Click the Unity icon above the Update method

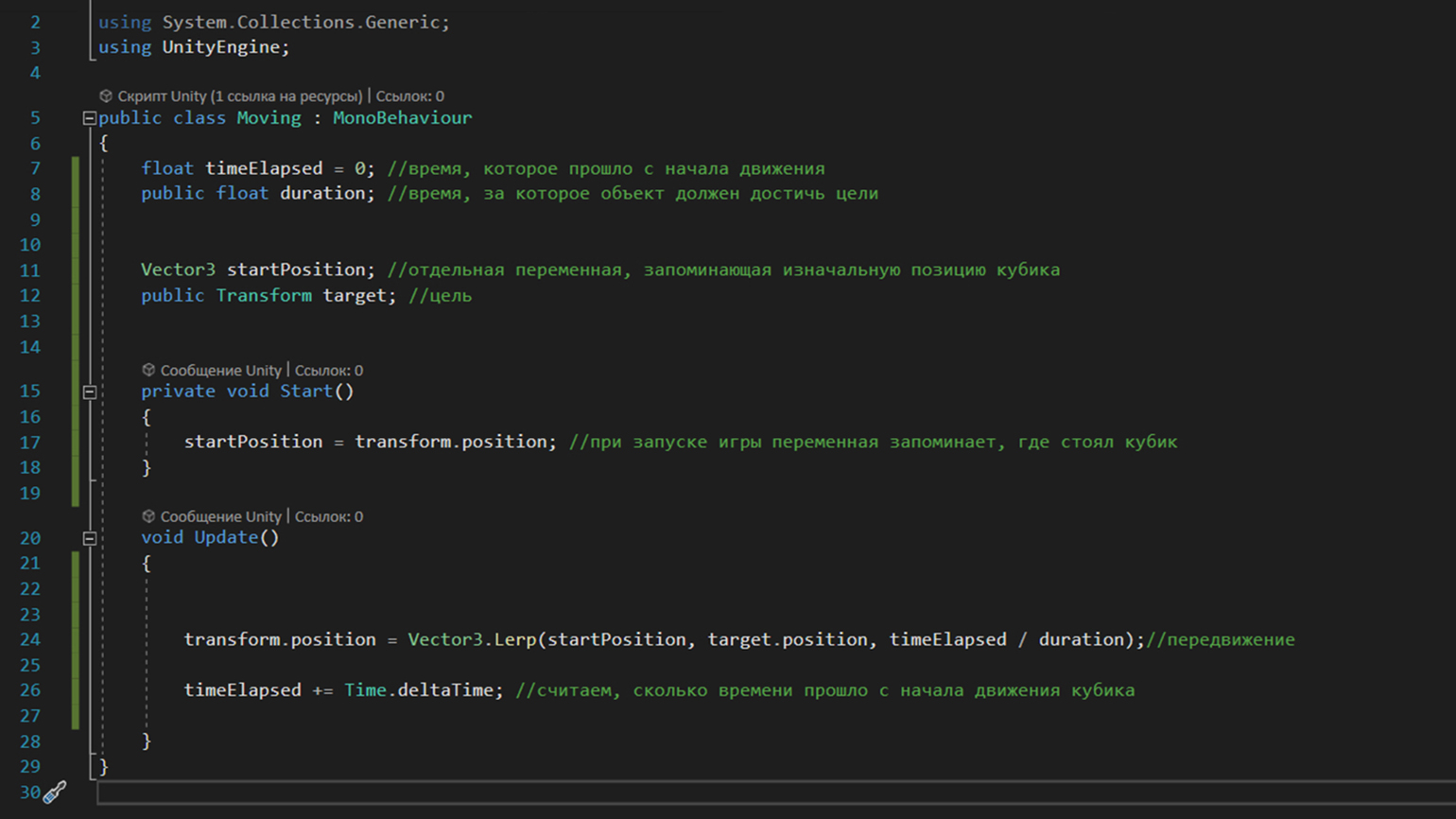148,516
